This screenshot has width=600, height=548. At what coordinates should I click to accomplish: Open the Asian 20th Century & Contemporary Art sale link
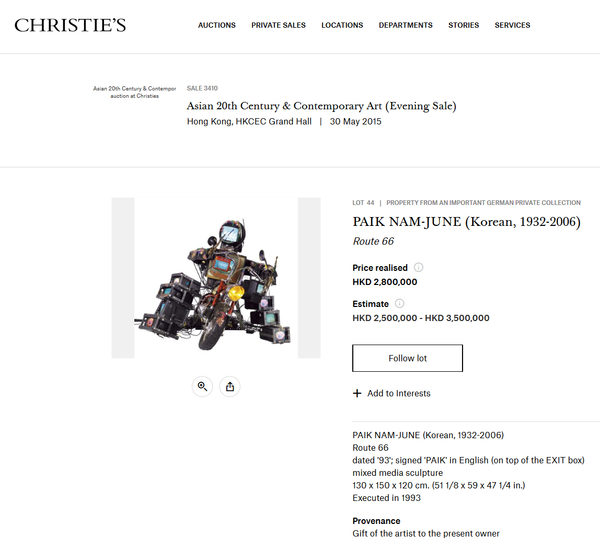(321, 106)
